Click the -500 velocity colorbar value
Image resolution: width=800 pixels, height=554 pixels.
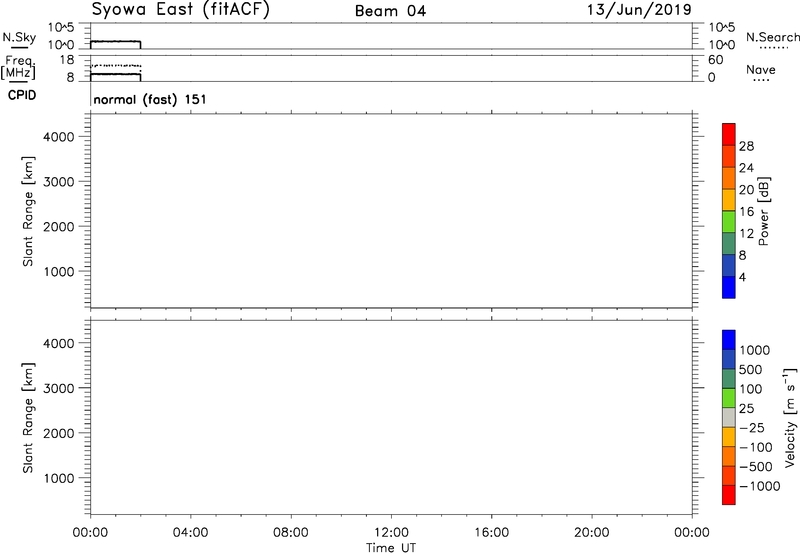coord(756,467)
